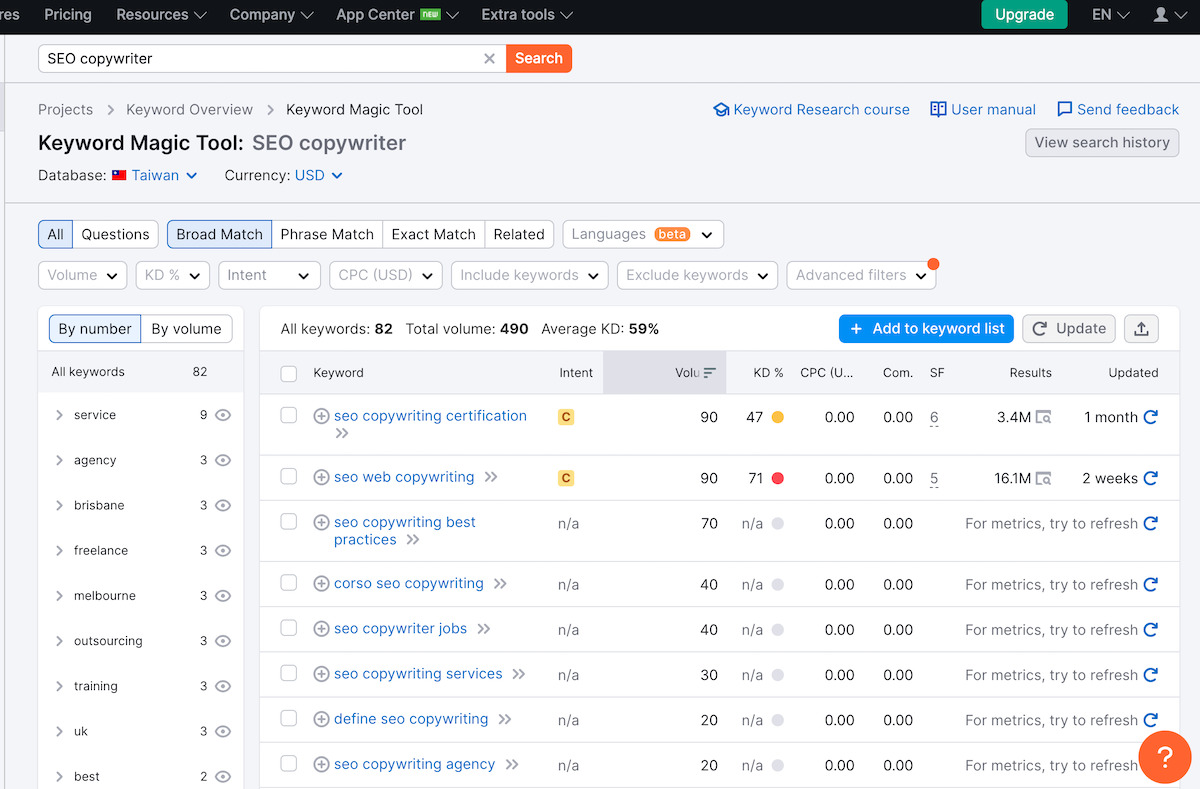
Task: Add seo copywriting services via plus icon
Action: coord(321,674)
